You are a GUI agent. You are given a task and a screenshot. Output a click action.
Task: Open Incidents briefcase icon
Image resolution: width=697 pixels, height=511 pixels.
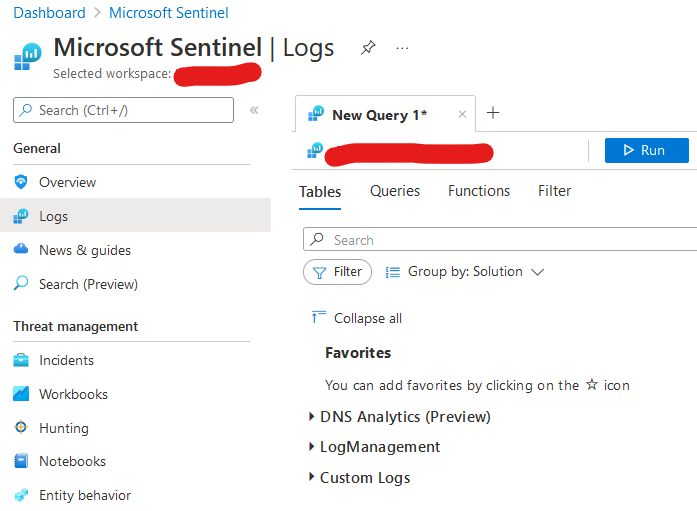tap(21, 360)
